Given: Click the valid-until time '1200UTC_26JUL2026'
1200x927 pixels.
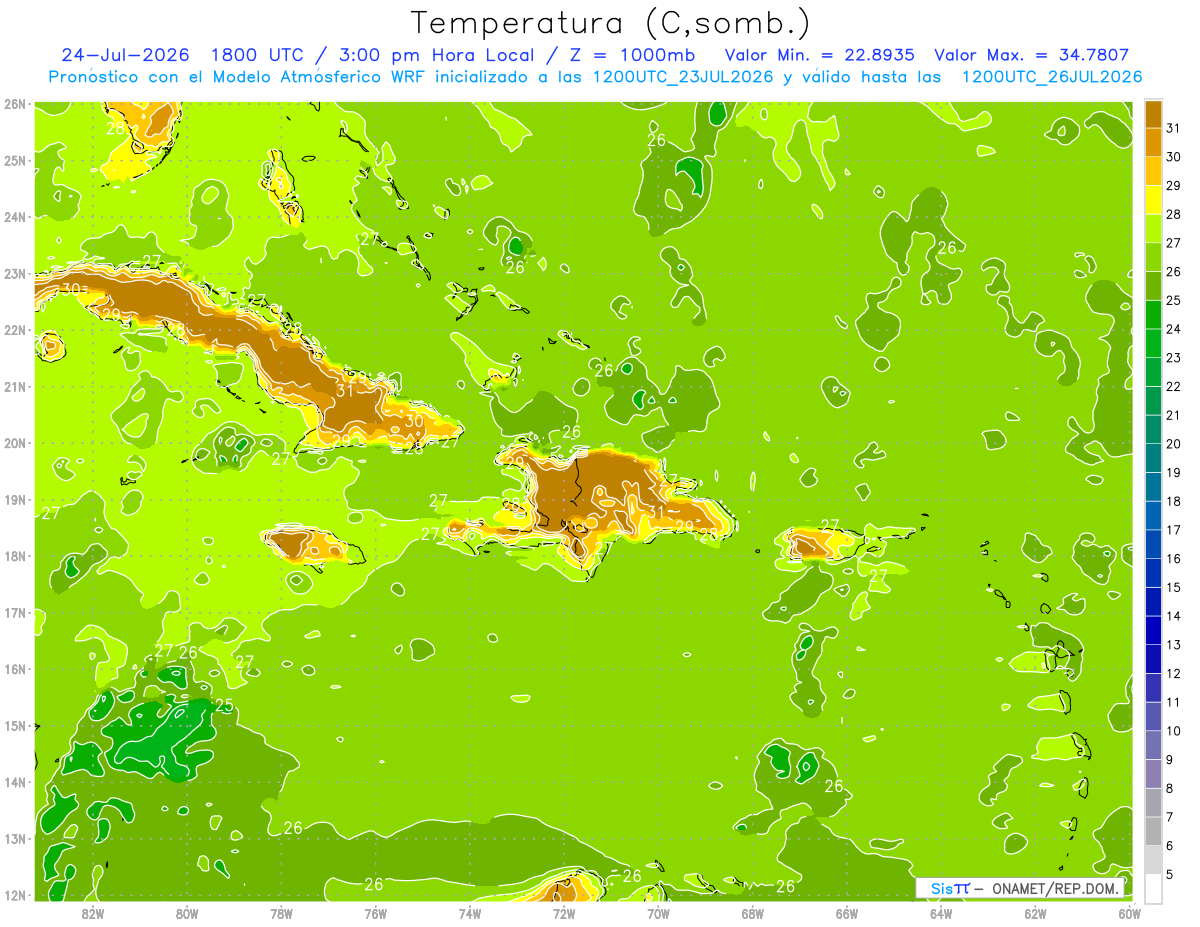Looking at the screenshot, I should [1052, 77].
